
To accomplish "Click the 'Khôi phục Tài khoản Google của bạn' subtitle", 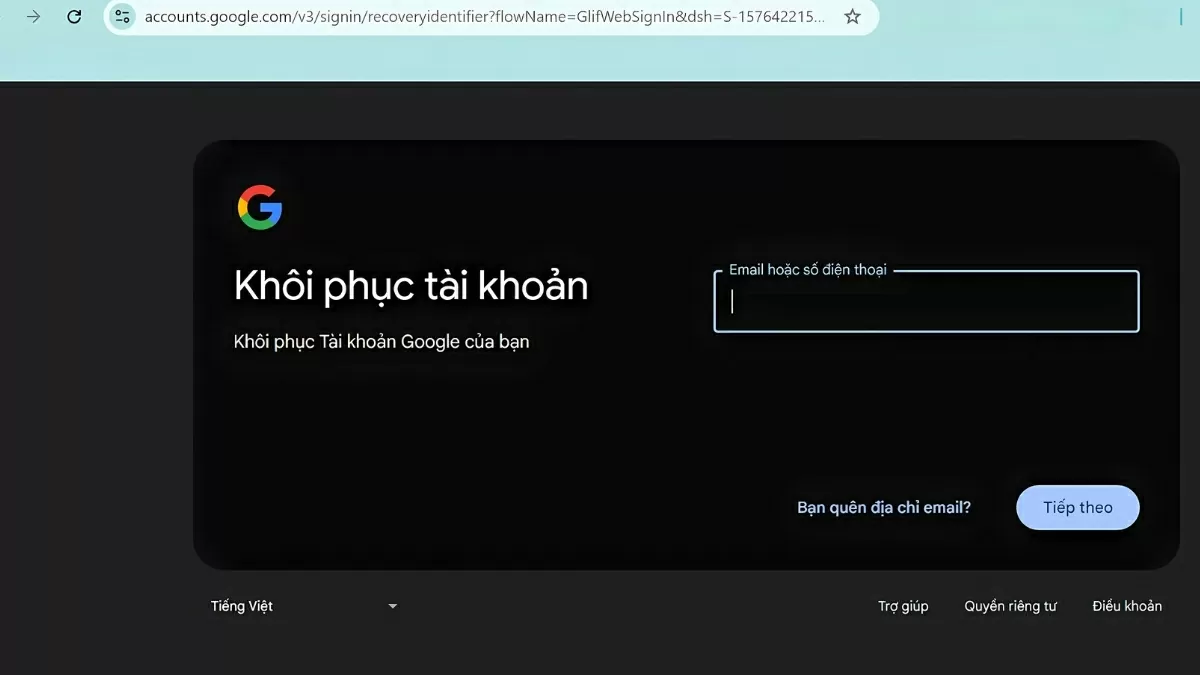I will [x=381, y=342].
